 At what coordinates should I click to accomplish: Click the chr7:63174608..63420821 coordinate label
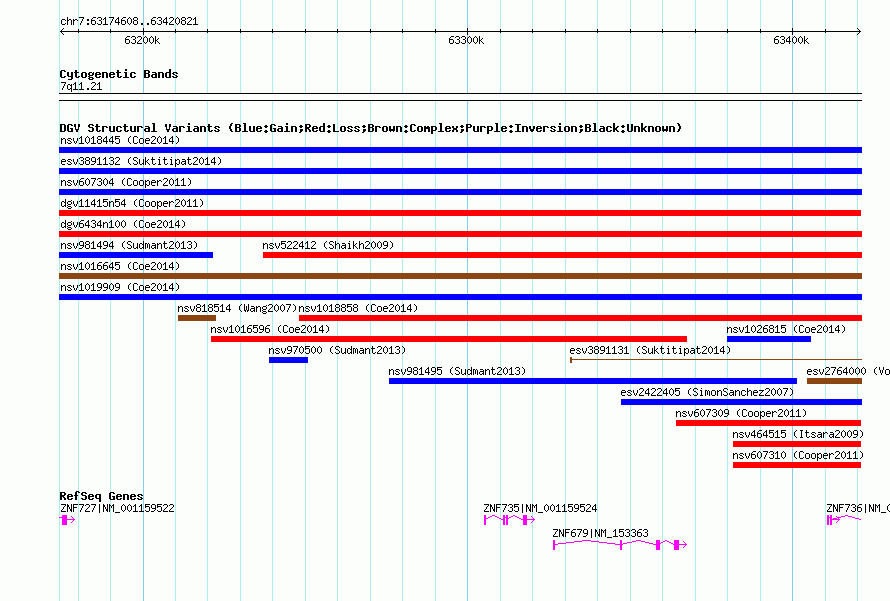pos(129,21)
